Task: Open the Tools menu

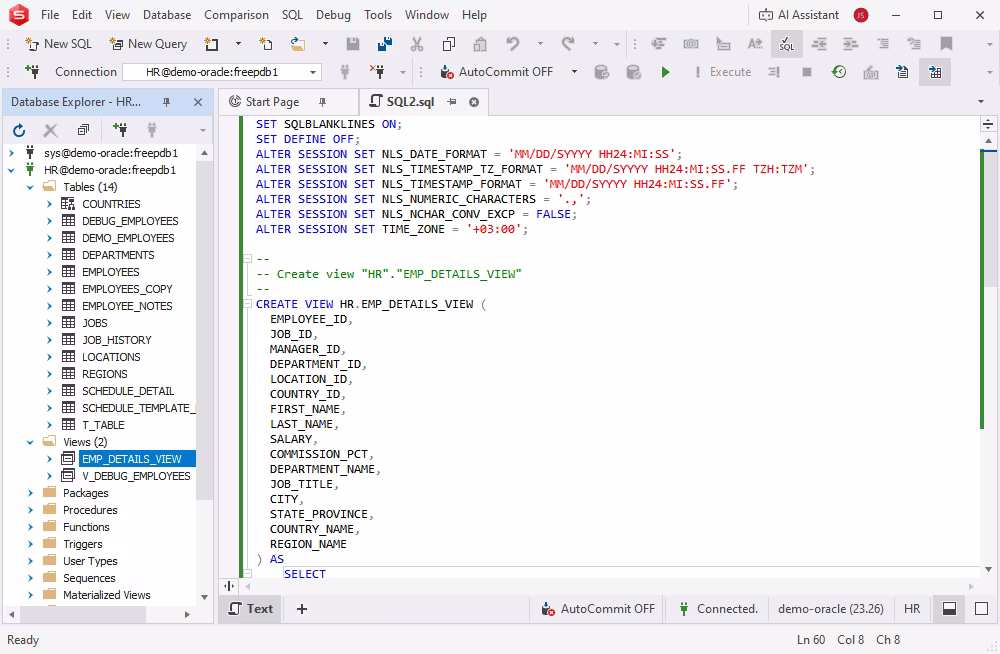Action: pos(378,15)
